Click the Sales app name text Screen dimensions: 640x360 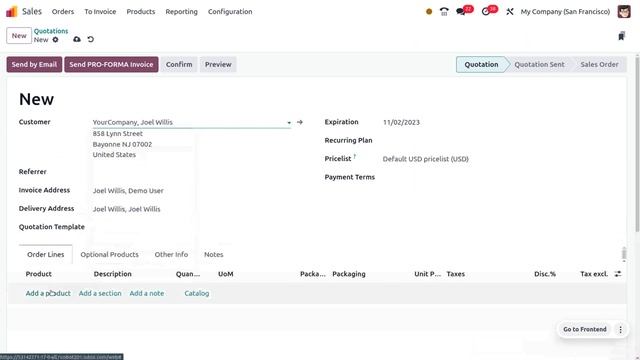click(x=32, y=11)
